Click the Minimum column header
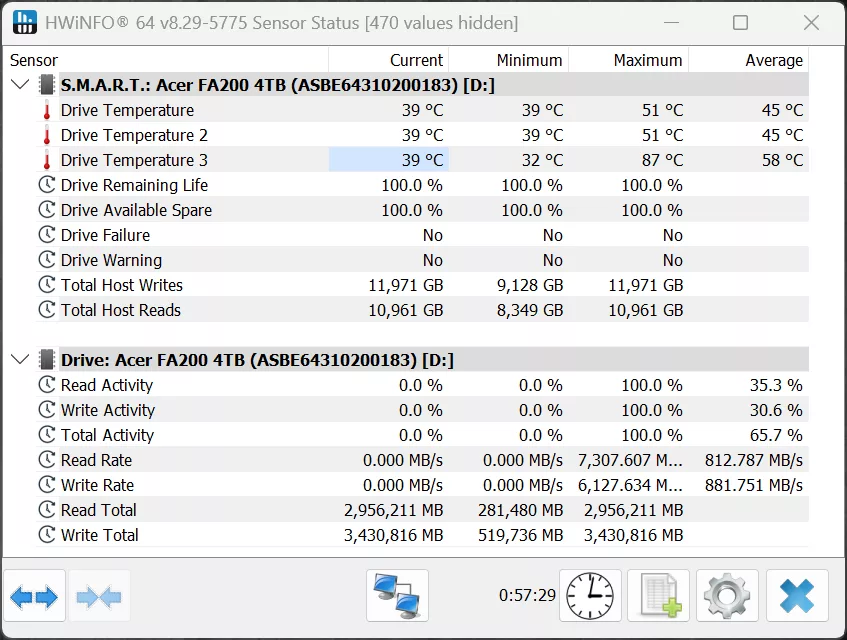847x640 pixels. pos(508,60)
